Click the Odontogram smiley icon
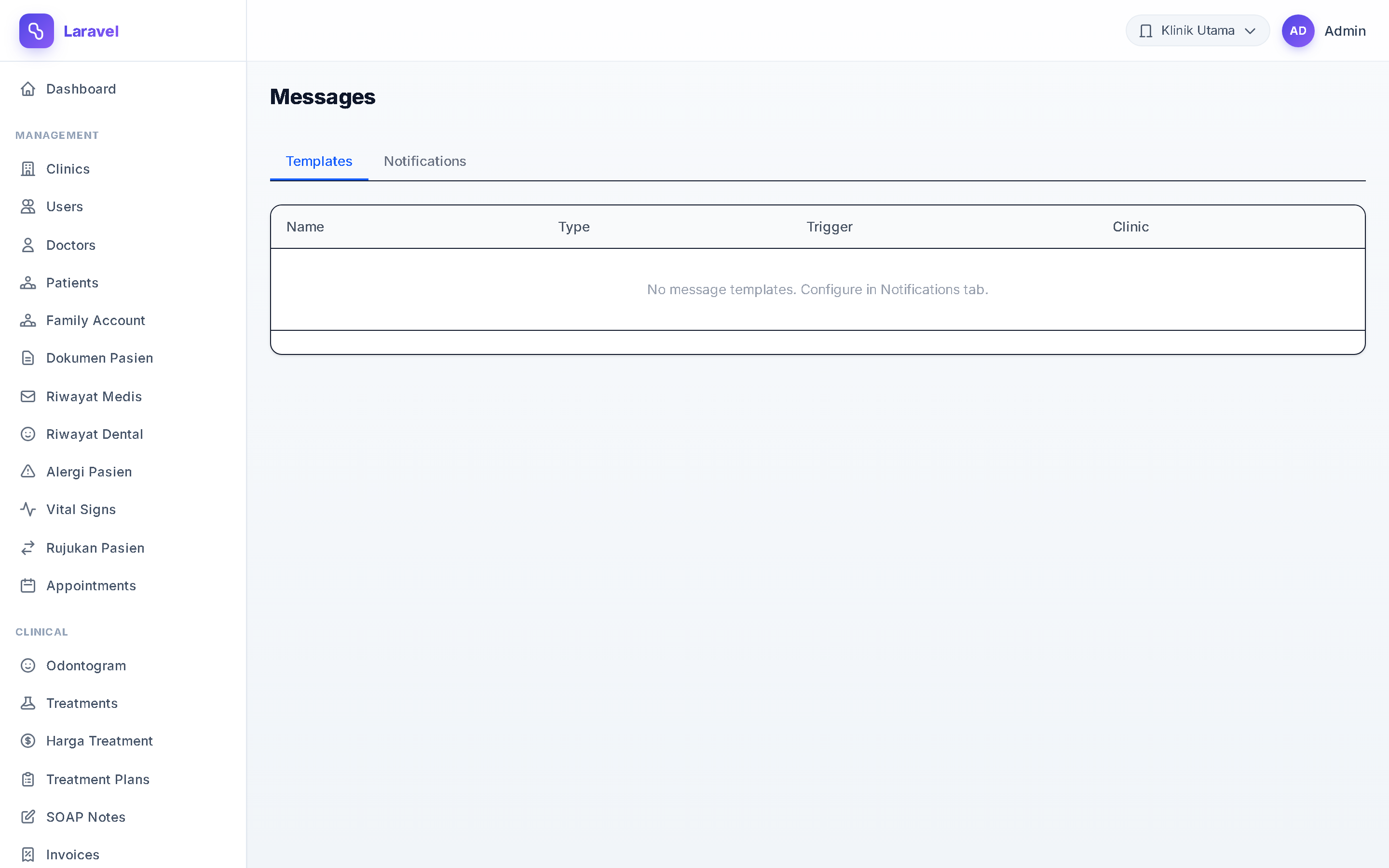Image resolution: width=1389 pixels, height=868 pixels. 28,666
